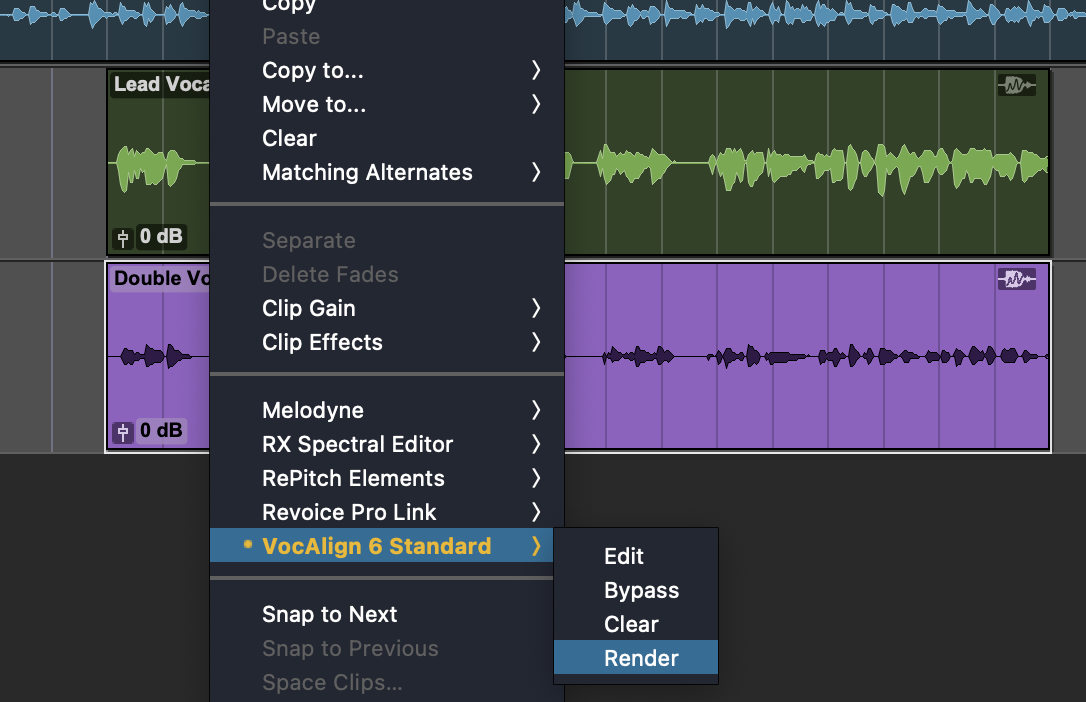Click Double Vocal clip gain fader icon
The width and height of the screenshot is (1086, 702).
123,432
